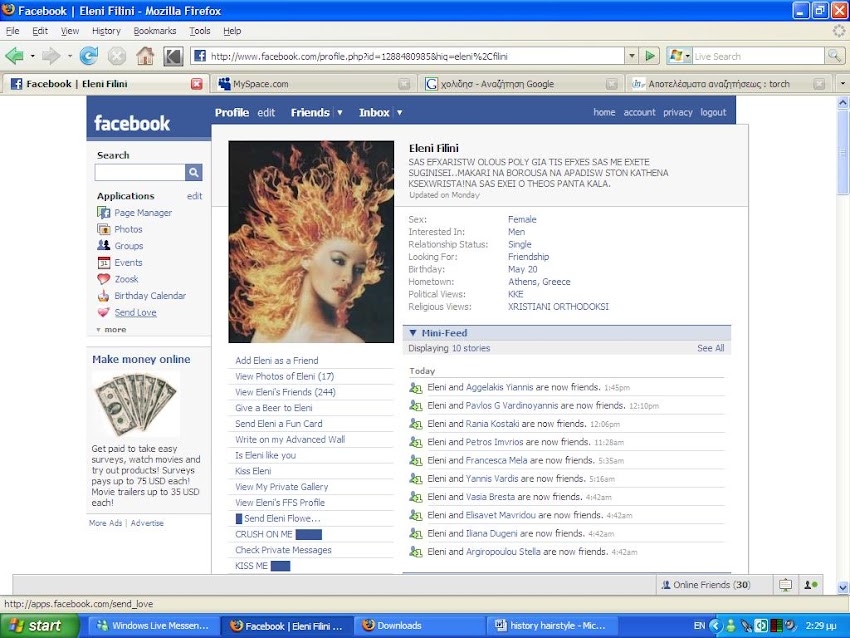
Task: Open the address bar URL dropdown
Action: 632,56
